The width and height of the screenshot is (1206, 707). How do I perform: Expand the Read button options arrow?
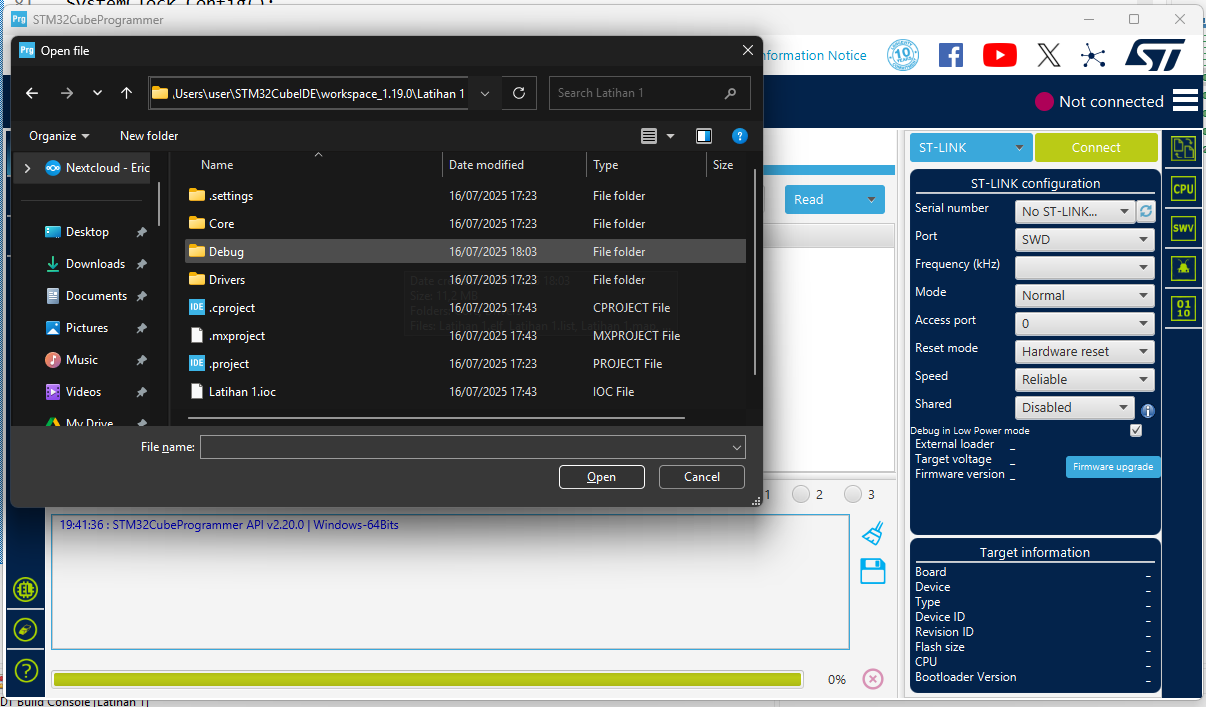[x=872, y=199]
